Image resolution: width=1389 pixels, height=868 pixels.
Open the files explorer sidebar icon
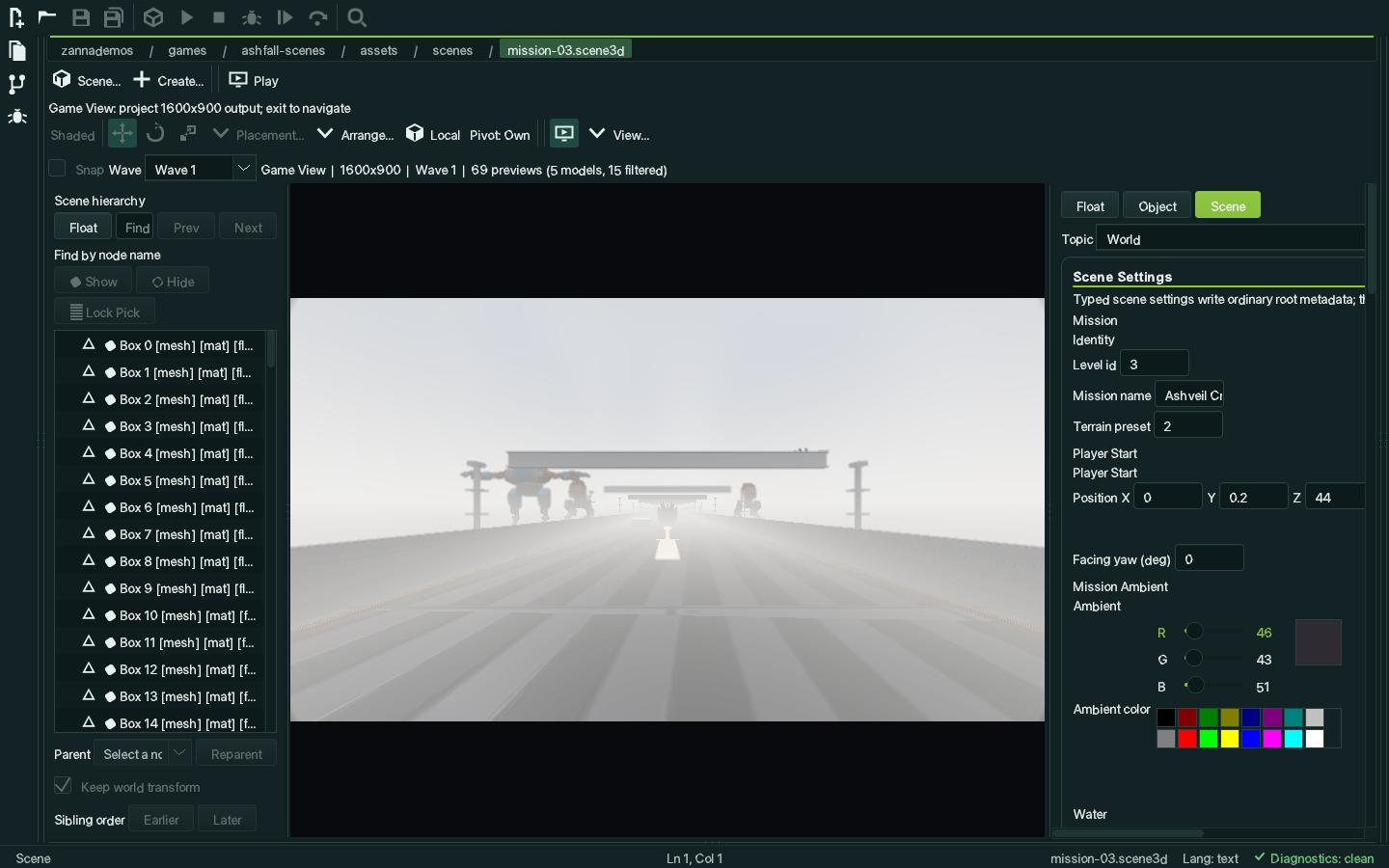pos(17,51)
